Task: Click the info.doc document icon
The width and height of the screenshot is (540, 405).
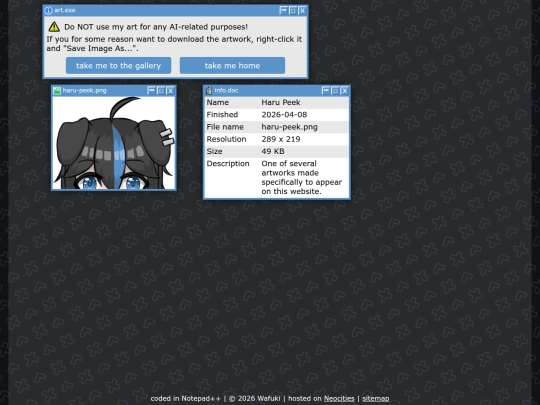Action: (209, 91)
